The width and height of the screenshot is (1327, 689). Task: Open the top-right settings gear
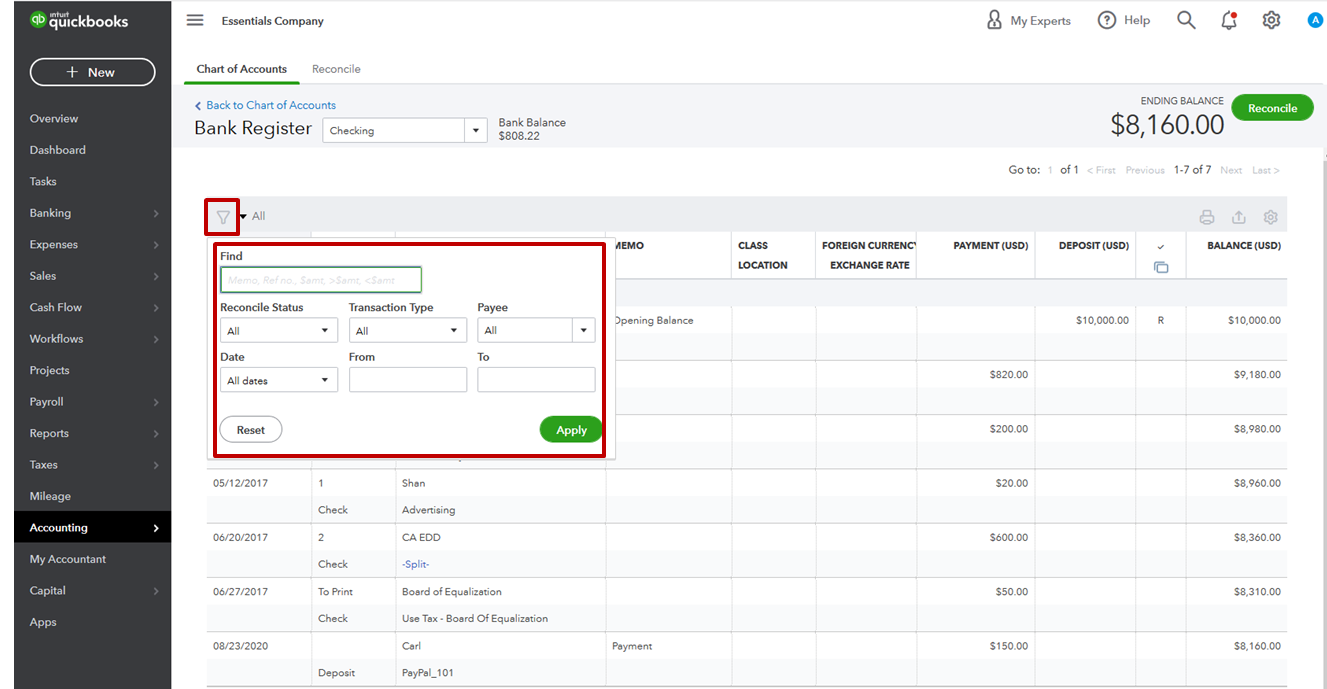[x=1271, y=20]
